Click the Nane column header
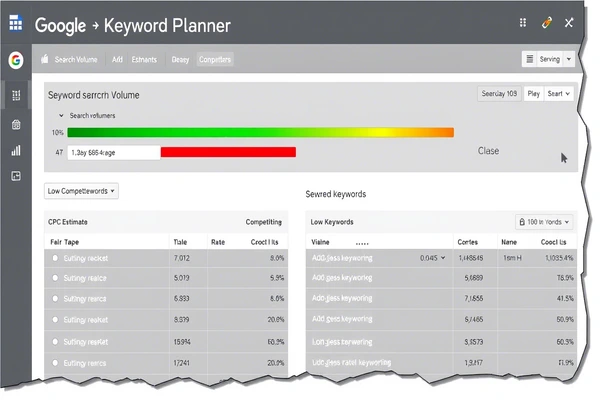The image size is (600, 400). (509, 242)
